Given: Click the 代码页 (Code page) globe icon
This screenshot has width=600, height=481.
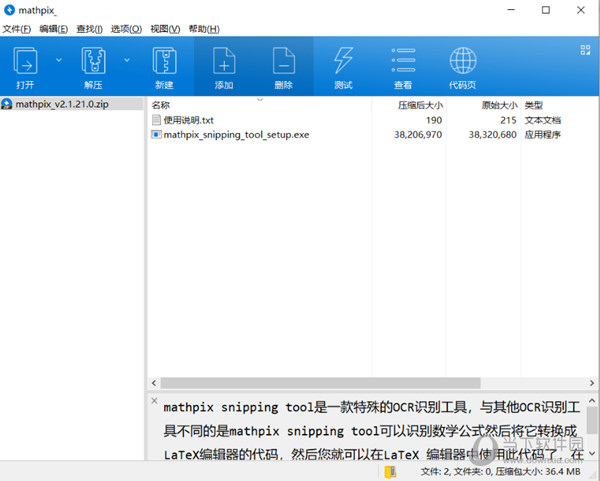Looking at the screenshot, I should 463,60.
